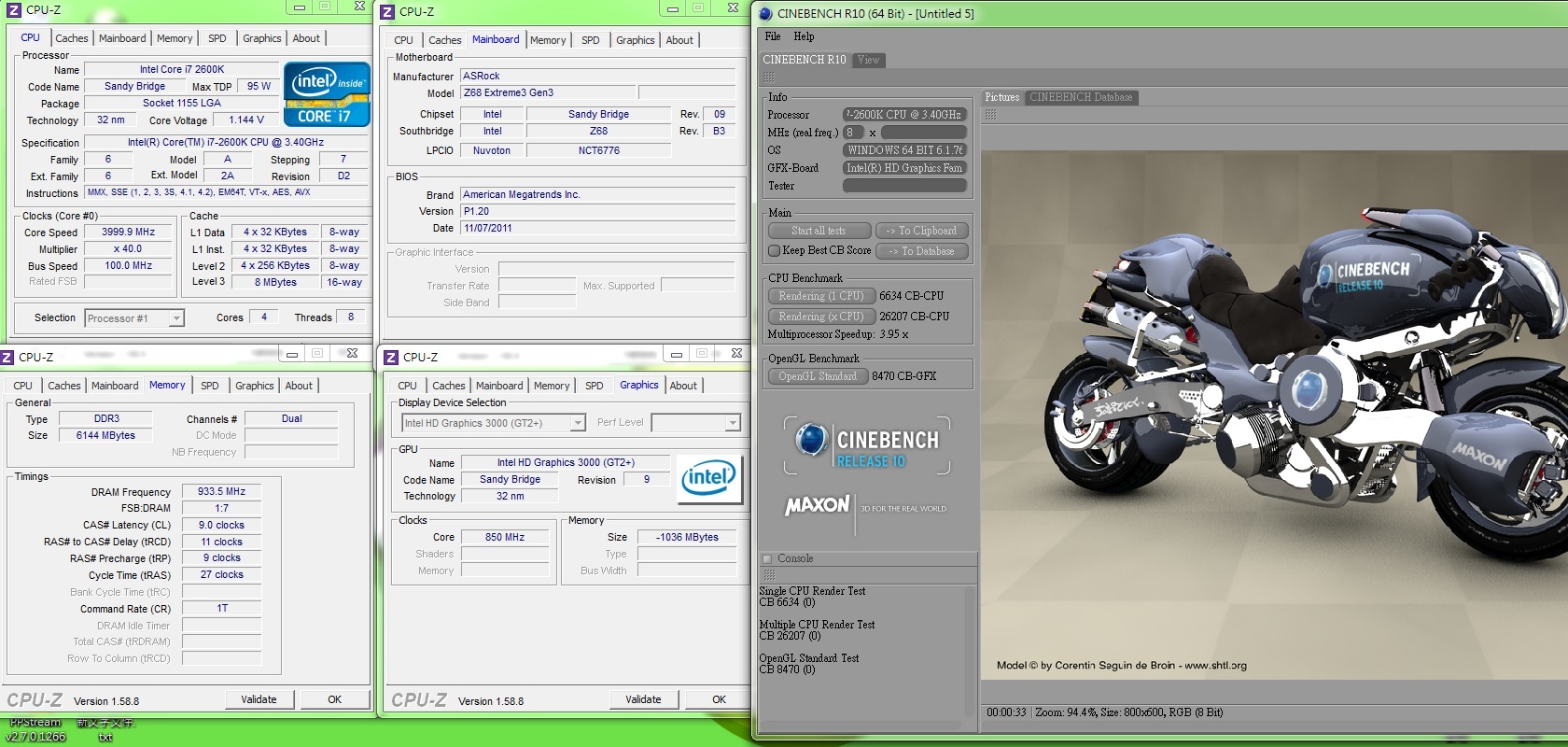Image resolution: width=1568 pixels, height=747 pixels.
Task: Click the NCT6776 LPCIO value
Action: point(598,151)
